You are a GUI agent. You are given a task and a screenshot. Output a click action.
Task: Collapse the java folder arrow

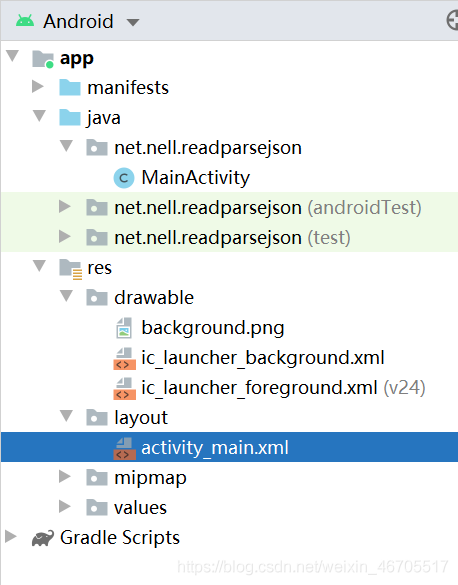click(x=40, y=116)
